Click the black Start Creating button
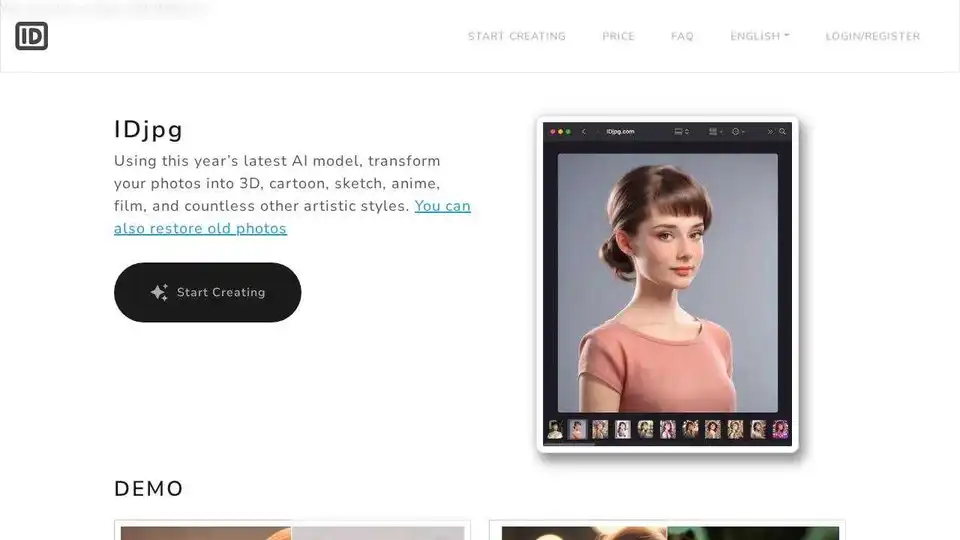Image resolution: width=960 pixels, height=540 pixels. pos(208,292)
